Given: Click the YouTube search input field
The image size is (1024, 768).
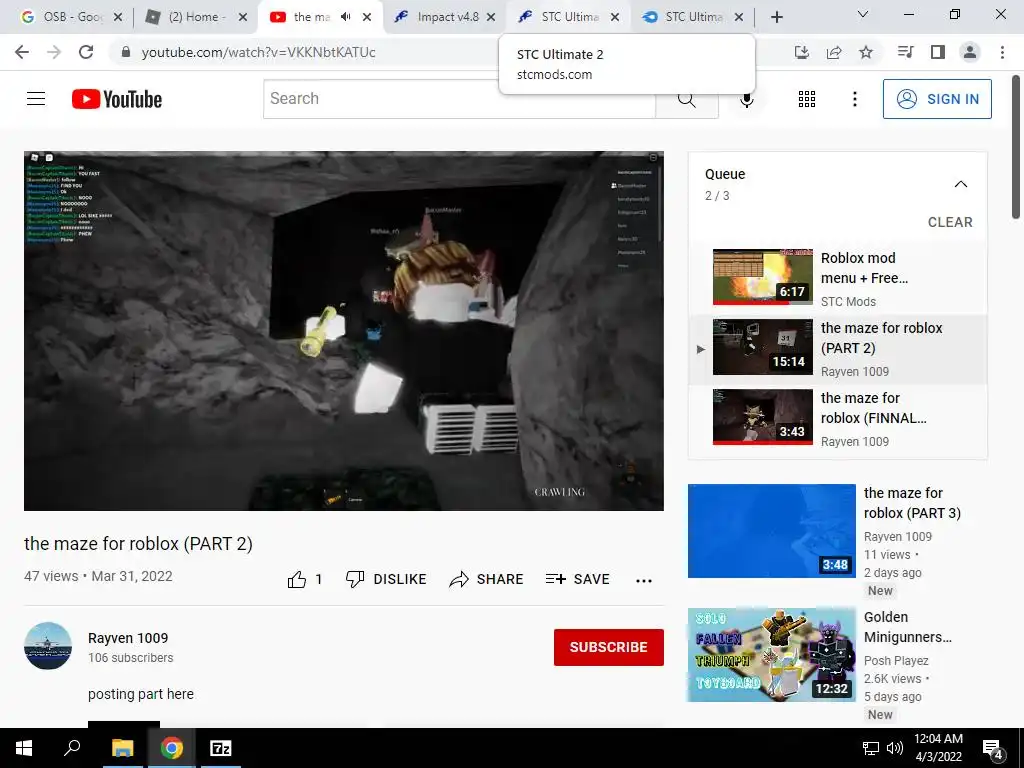Looking at the screenshot, I should [459, 99].
